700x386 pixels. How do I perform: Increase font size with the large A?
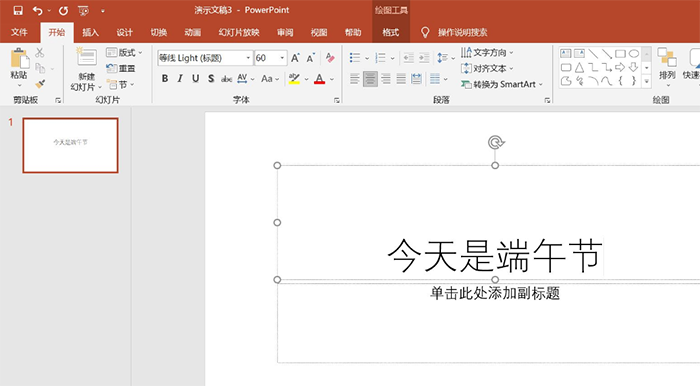295,58
